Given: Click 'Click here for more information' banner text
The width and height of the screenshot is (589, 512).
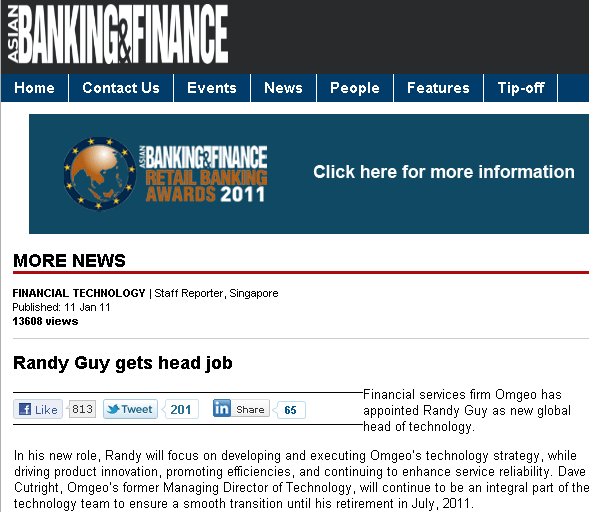Looking at the screenshot, I should click(x=444, y=172).
